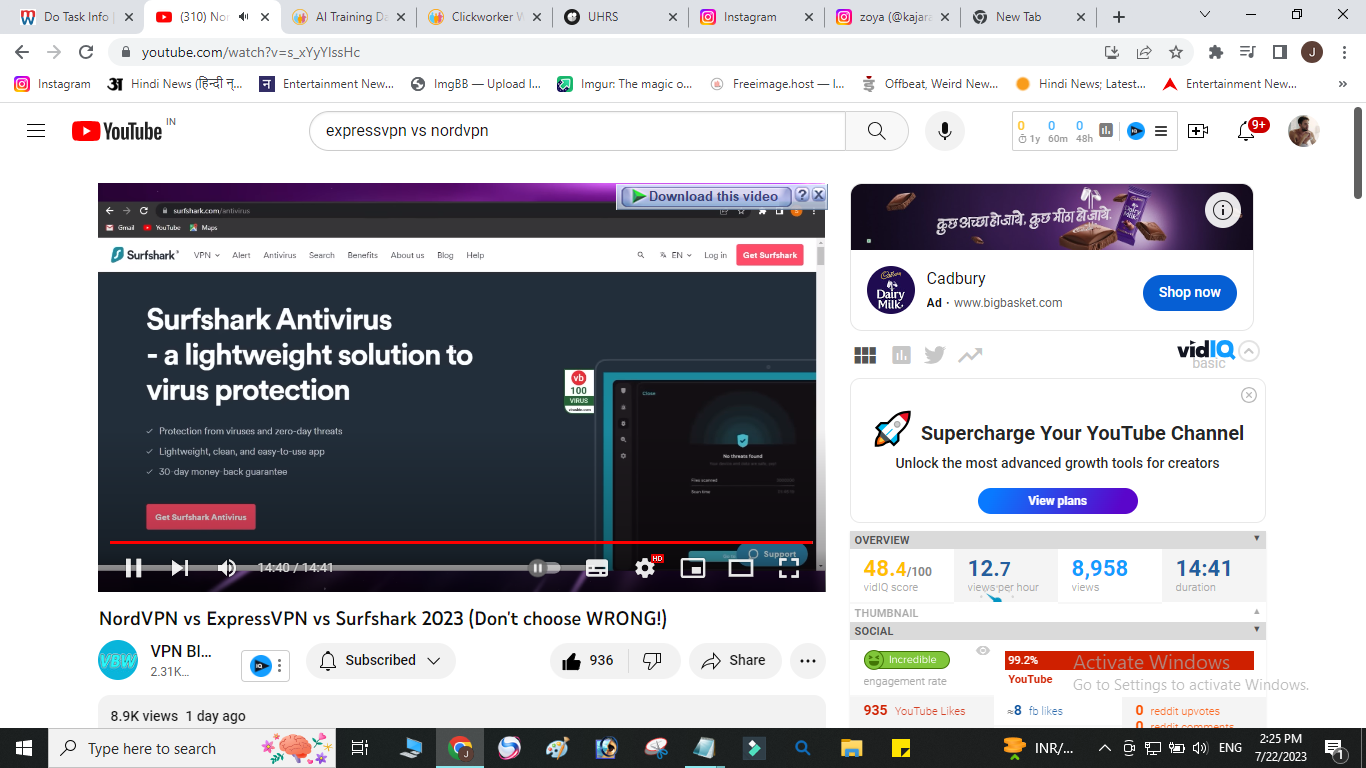Viewport: 1366px width, 768px height.
Task: Open notifications bell showing 9+
Action: coord(1247,131)
